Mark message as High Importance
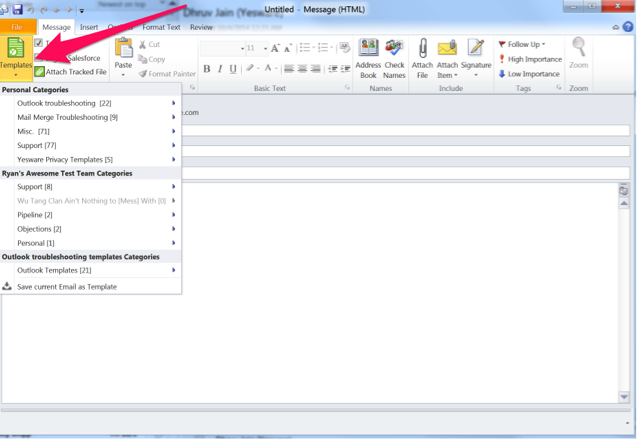Screen dimensions: 637x439 [x=530, y=59]
